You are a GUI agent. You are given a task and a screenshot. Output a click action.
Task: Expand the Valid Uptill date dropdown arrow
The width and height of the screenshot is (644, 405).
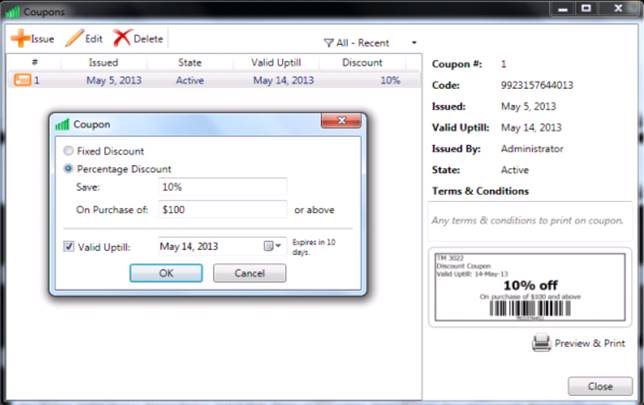coord(279,246)
